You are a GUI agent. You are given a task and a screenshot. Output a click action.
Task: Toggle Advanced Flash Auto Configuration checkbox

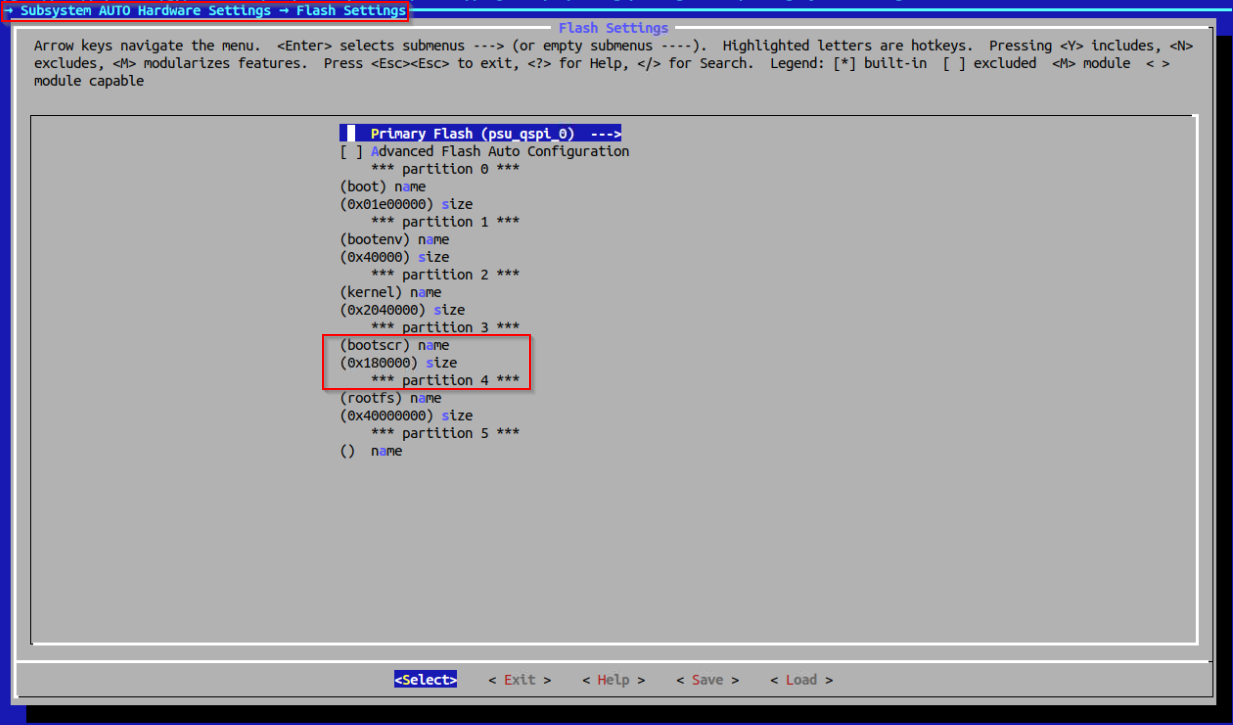(485, 152)
